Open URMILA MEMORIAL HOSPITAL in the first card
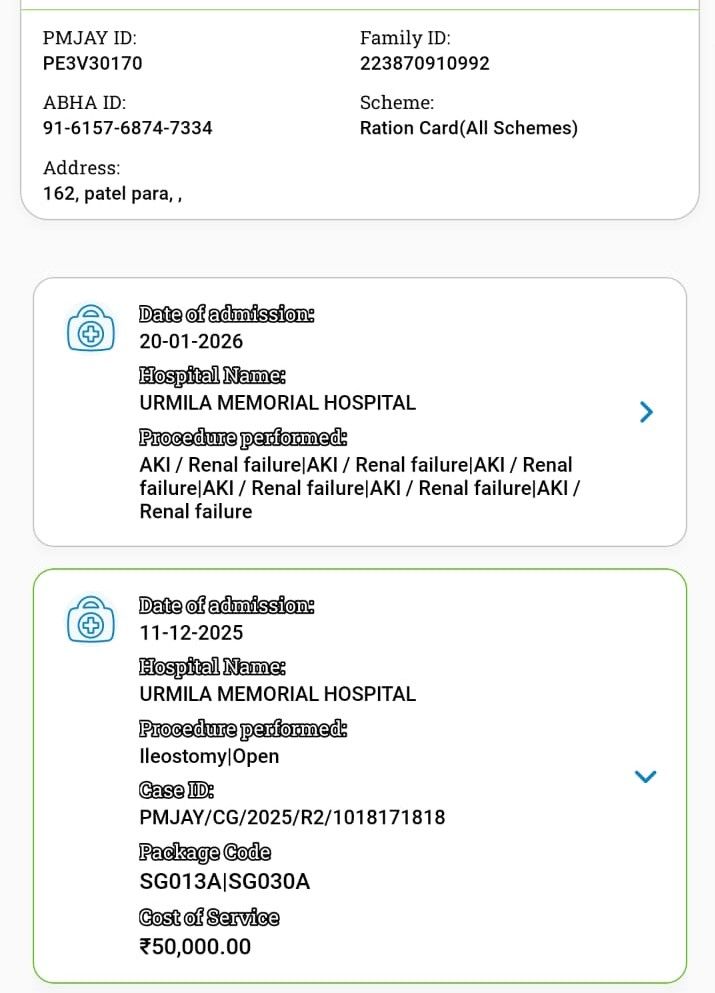 (x=277, y=403)
